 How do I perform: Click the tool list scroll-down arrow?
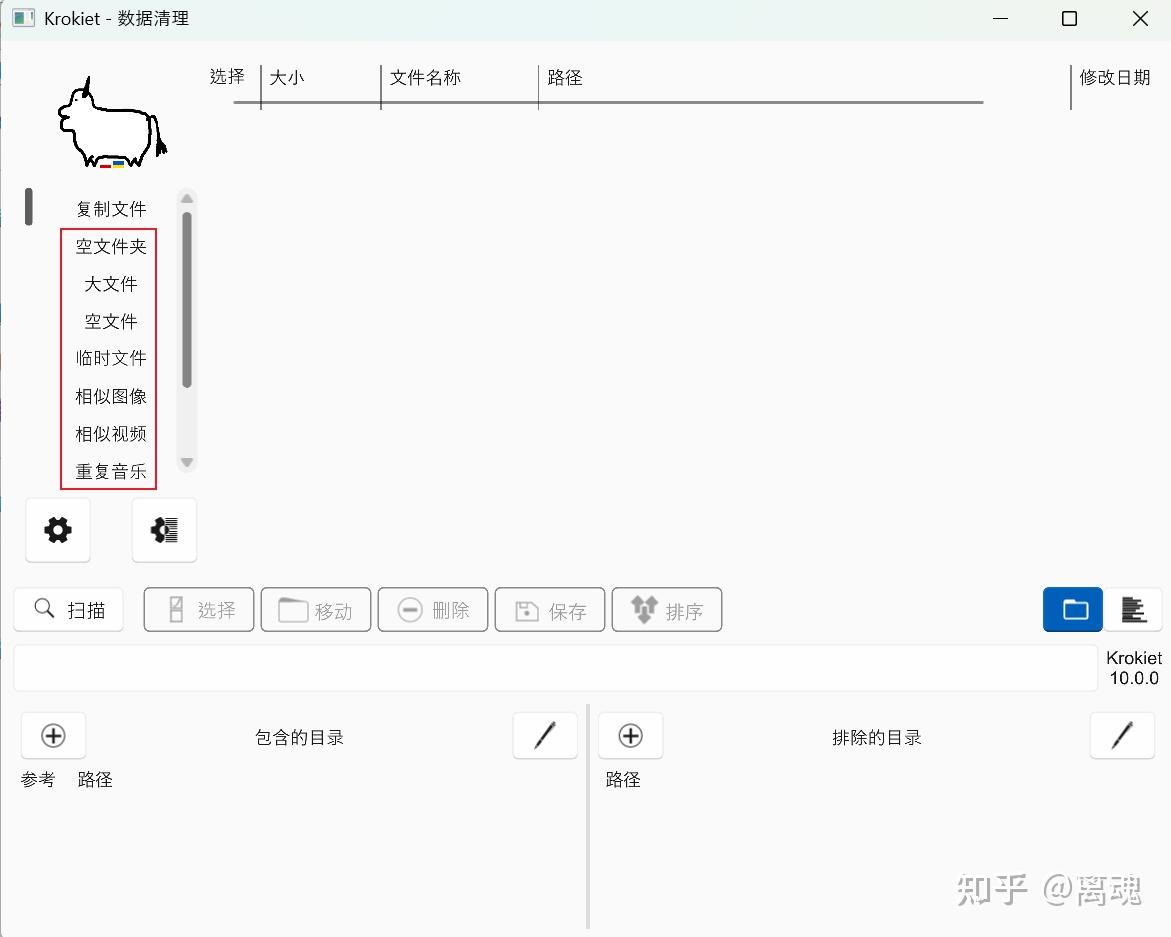click(x=187, y=462)
